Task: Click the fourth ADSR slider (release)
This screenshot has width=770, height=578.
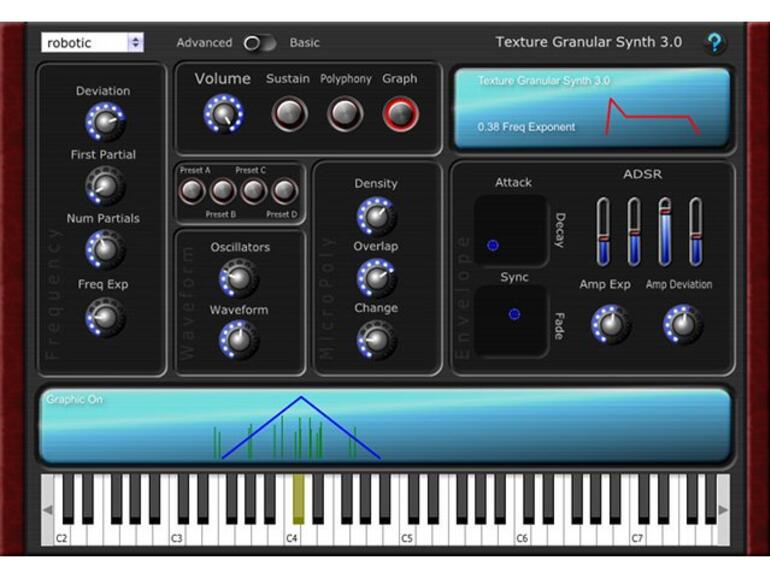Action: coord(696,232)
